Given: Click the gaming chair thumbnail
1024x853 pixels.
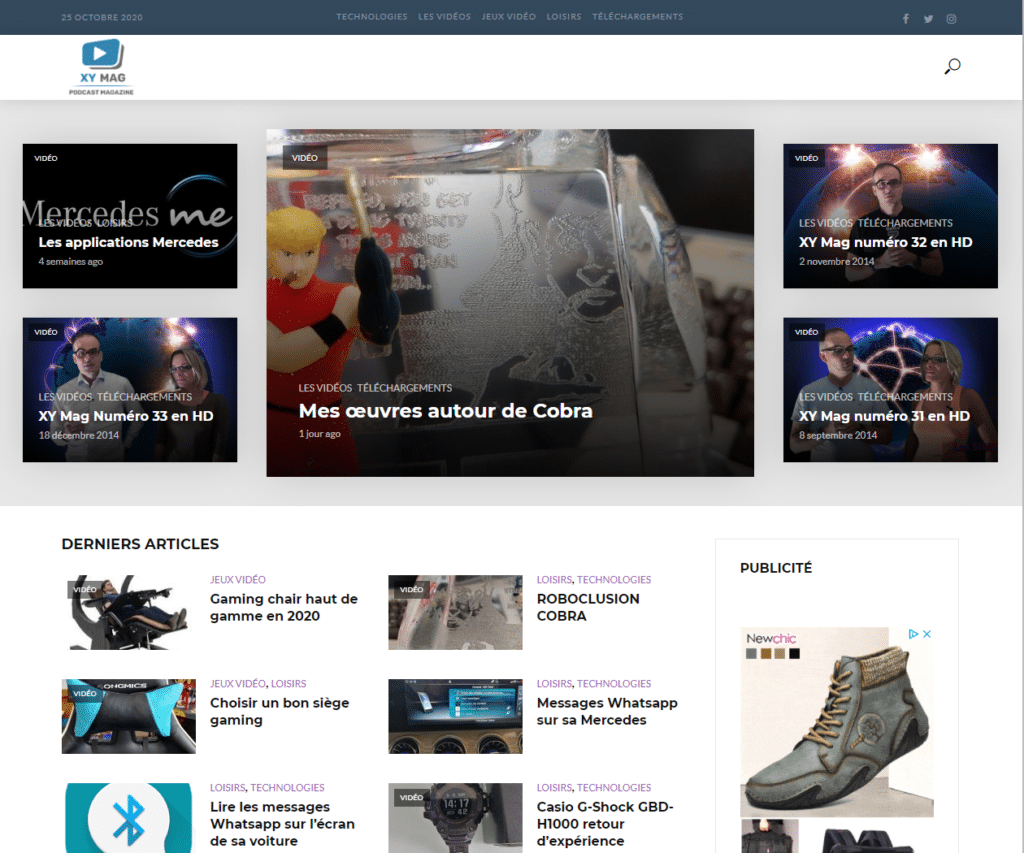Looking at the screenshot, I should click(129, 612).
